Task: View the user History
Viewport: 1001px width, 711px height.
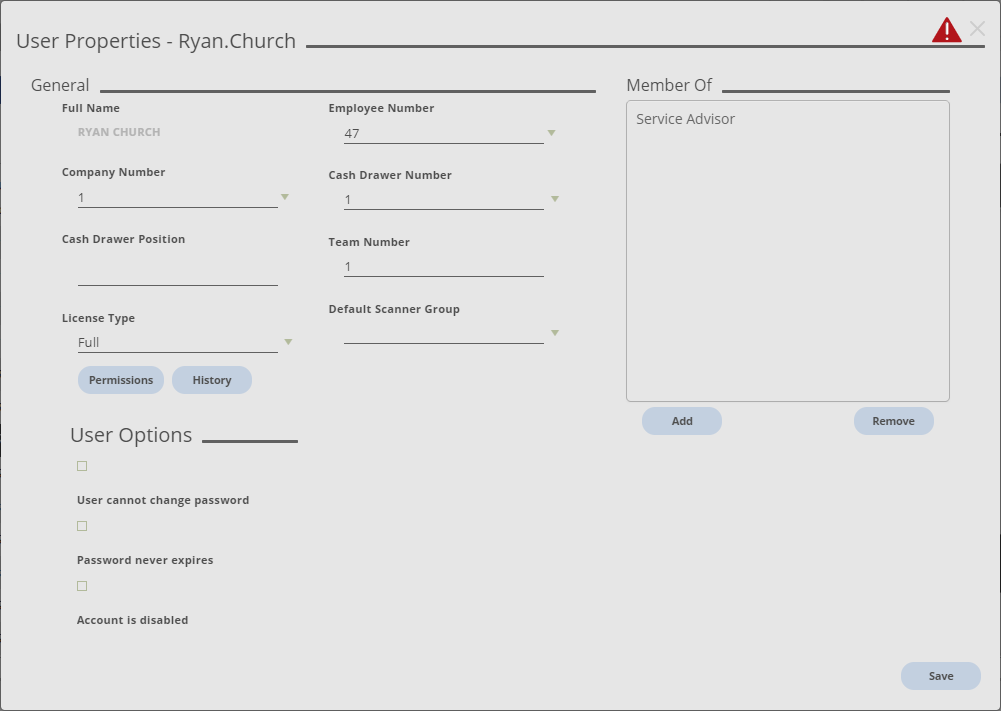Action: tap(212, 380)
